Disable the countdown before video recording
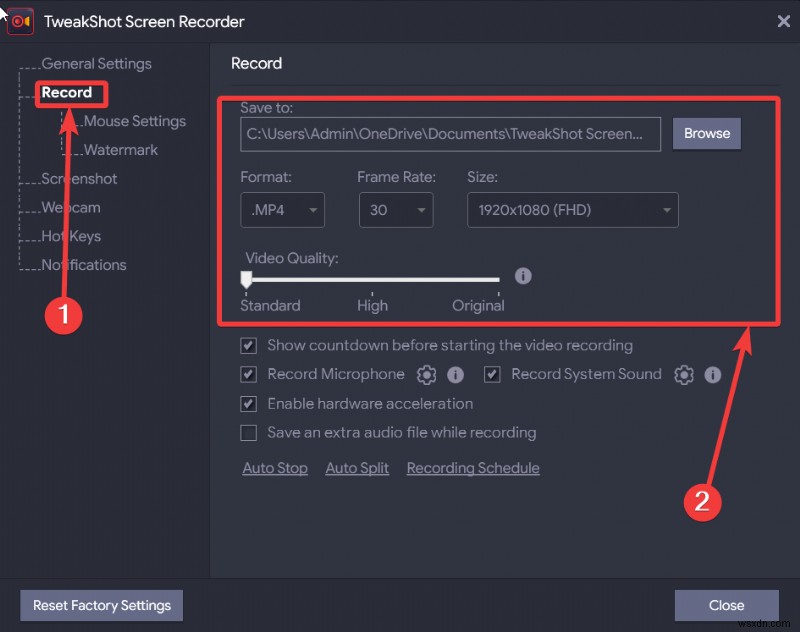 pyautogui.click(x=249, y=345)
